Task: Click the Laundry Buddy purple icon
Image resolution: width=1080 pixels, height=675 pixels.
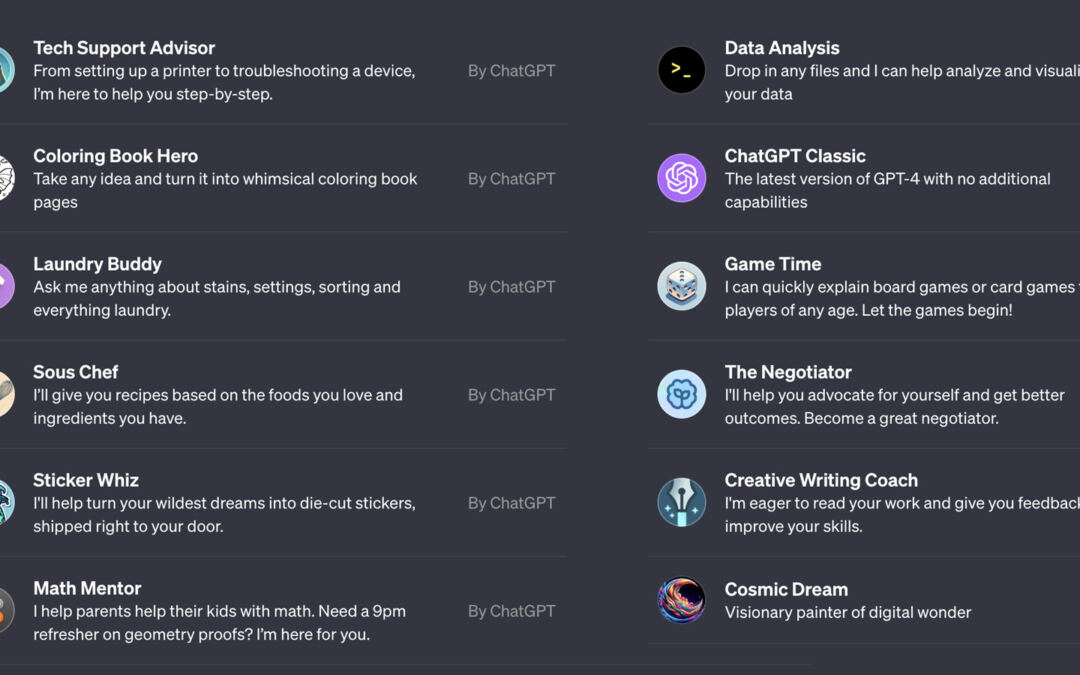Action: click(x=5, y=286)
